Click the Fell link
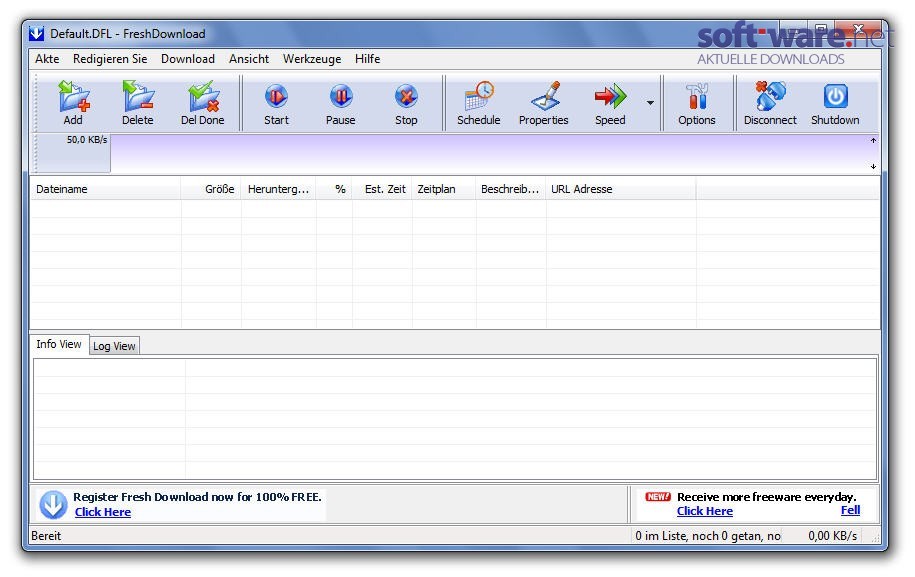Image resolution: width=915 pixels, height=577 pixels. (850, 510)
